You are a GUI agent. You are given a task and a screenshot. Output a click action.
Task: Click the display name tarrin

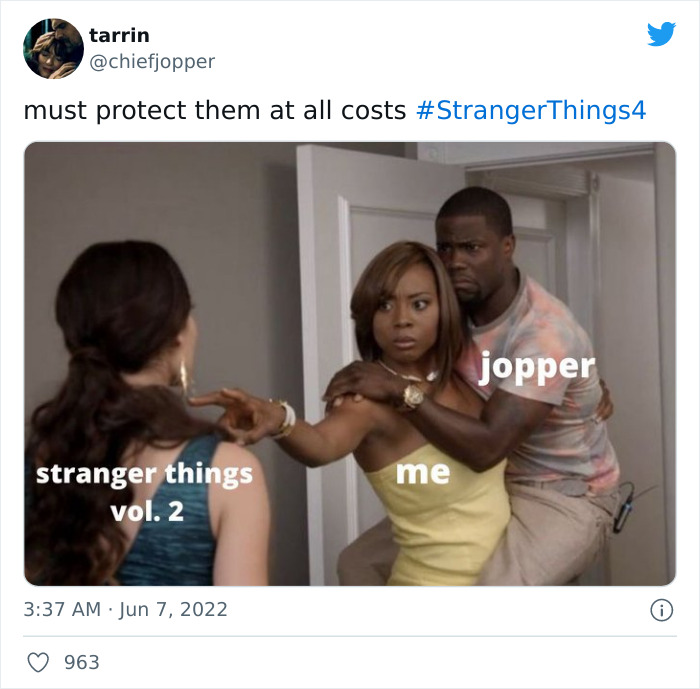(x=119, y=35)
